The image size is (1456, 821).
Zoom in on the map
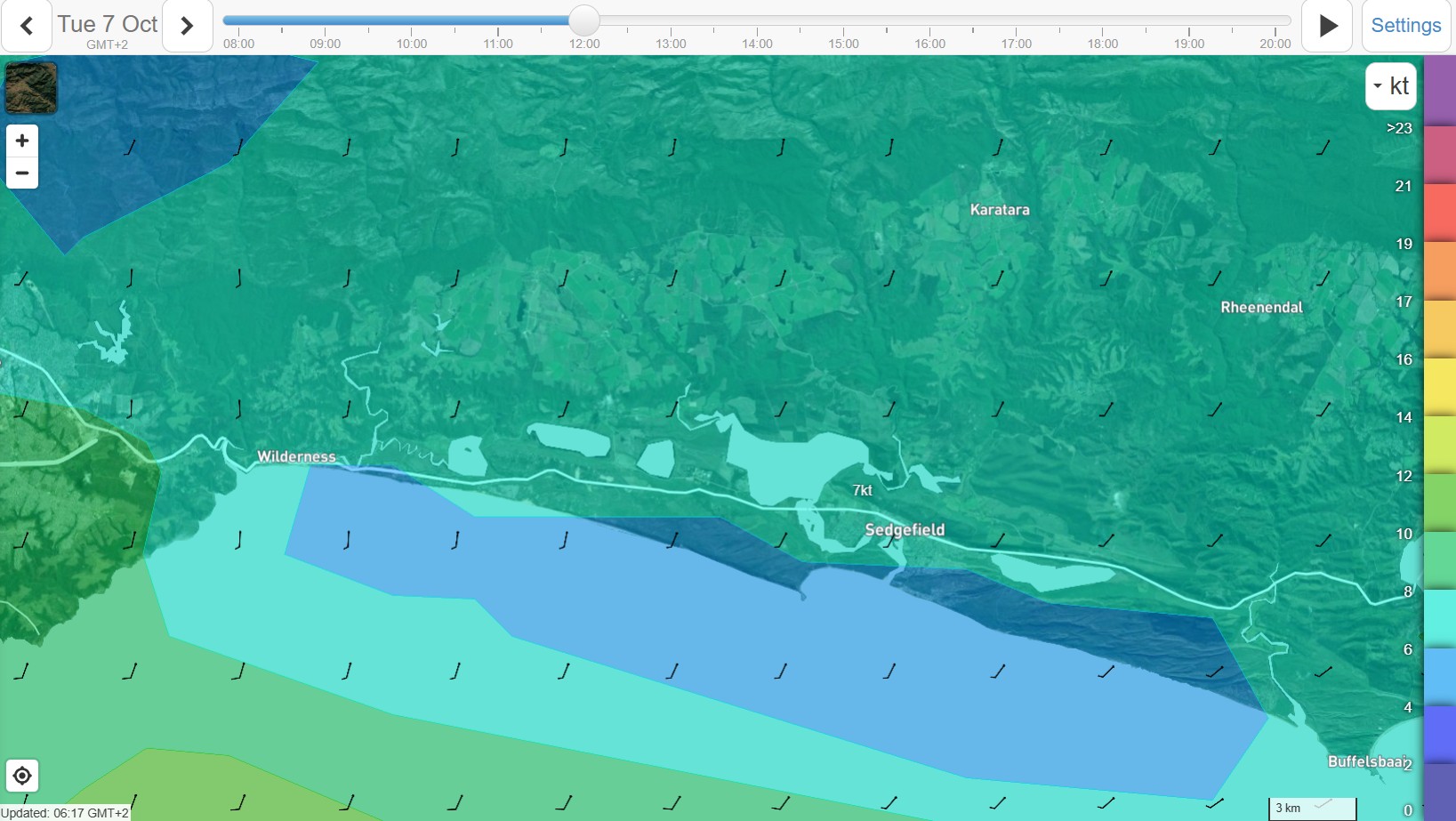(x=22, y=141)
